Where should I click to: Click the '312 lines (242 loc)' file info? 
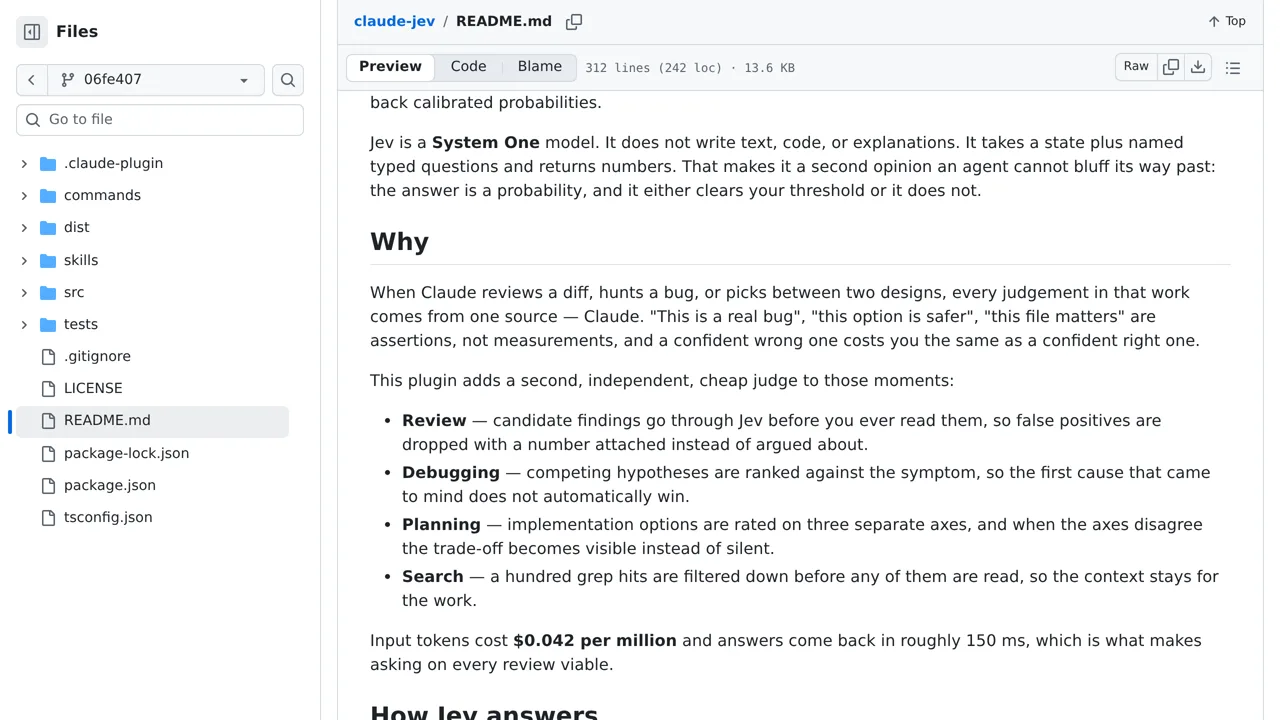[653, 68]
